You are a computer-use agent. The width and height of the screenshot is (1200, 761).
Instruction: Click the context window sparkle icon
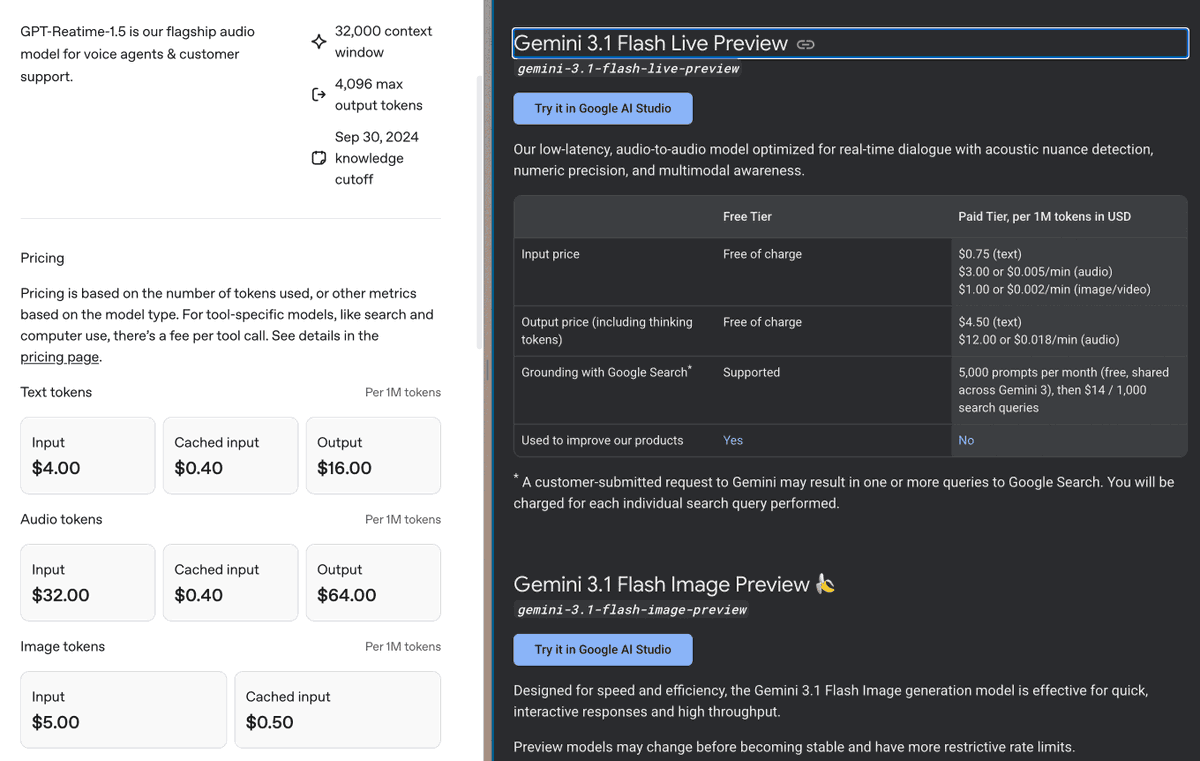coord(318,42)
